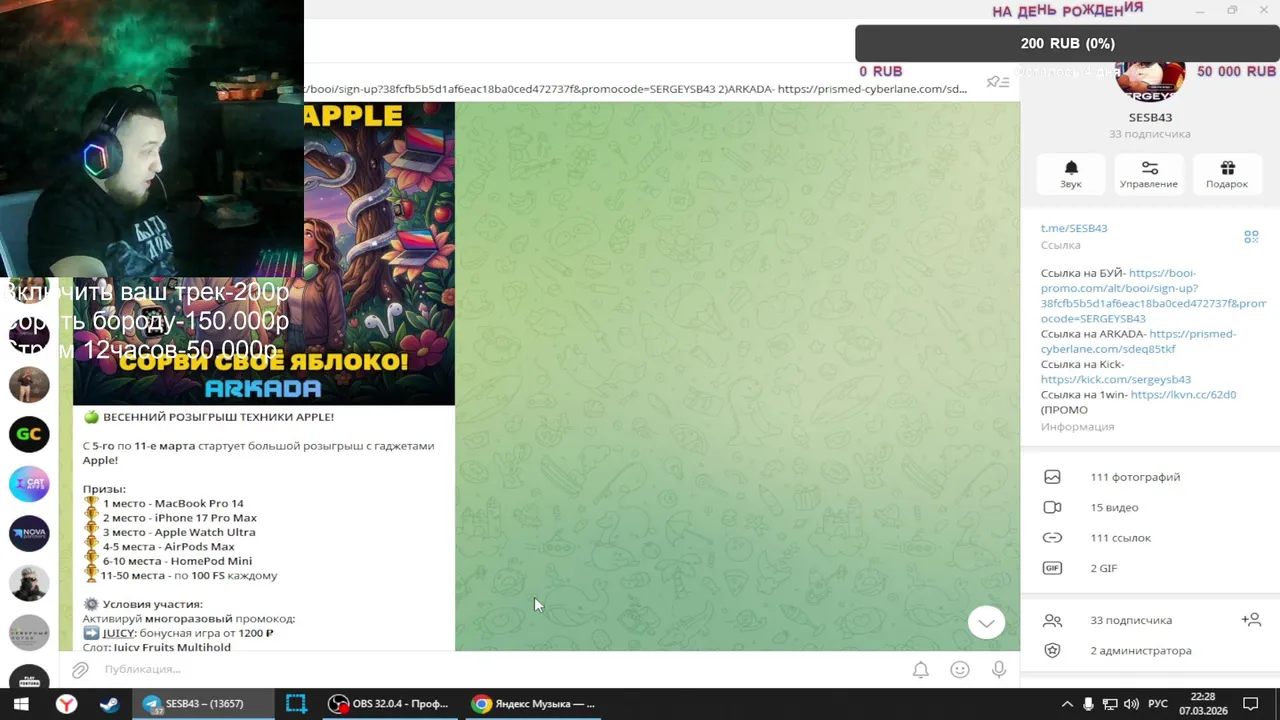Viewport: 1280px width, 720px height.
Task: Click the "2 место - iPhone 17 Pro Max" line
Action: (x=180, y=518)
